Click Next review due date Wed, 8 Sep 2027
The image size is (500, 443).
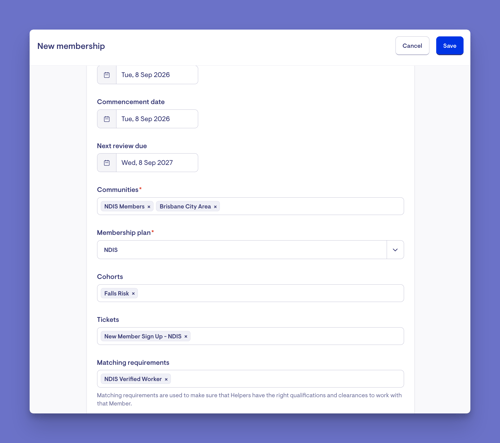[157, 163]
